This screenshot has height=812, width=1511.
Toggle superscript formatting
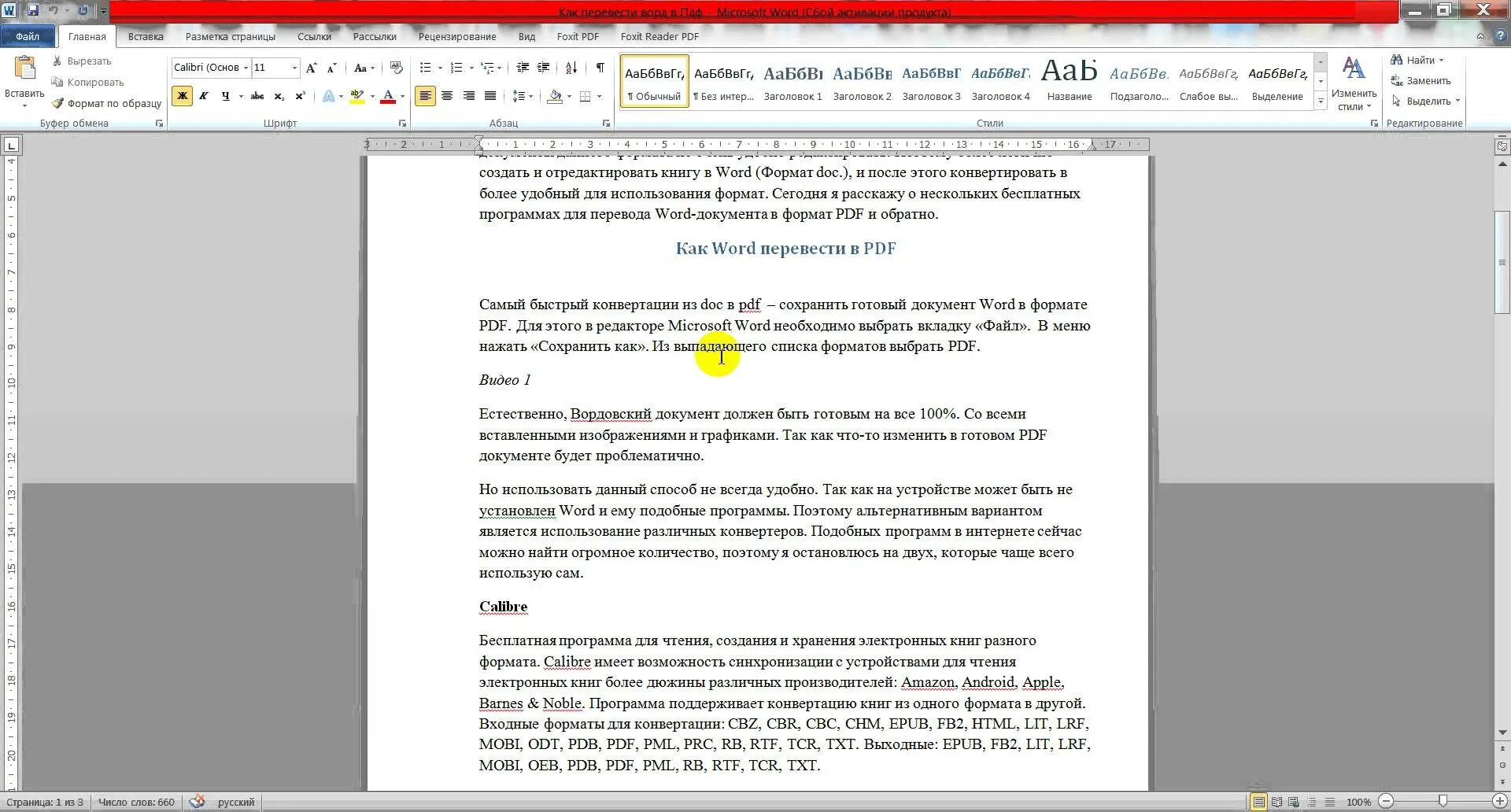[x=300, y=96]
